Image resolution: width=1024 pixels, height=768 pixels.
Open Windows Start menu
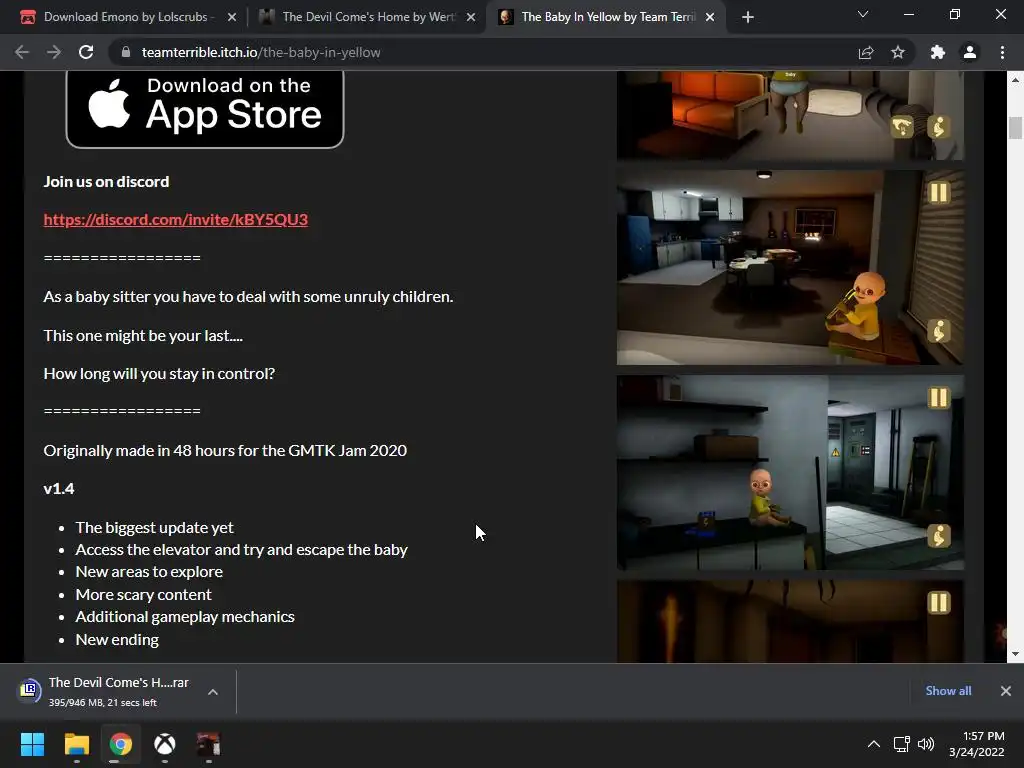point(32,744)
